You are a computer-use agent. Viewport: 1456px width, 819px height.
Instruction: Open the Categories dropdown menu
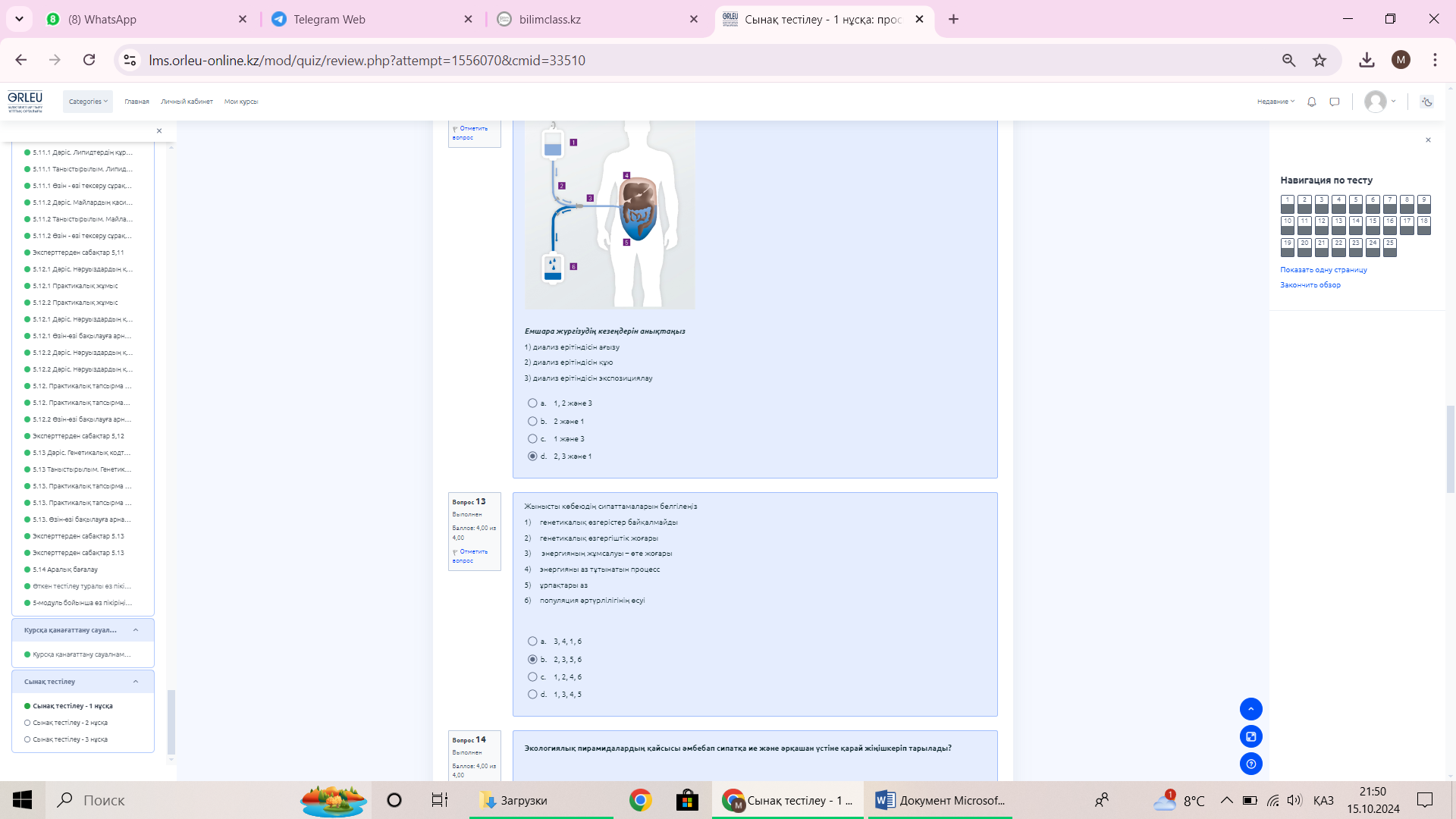pyautogui.click(x=88, y=102)
